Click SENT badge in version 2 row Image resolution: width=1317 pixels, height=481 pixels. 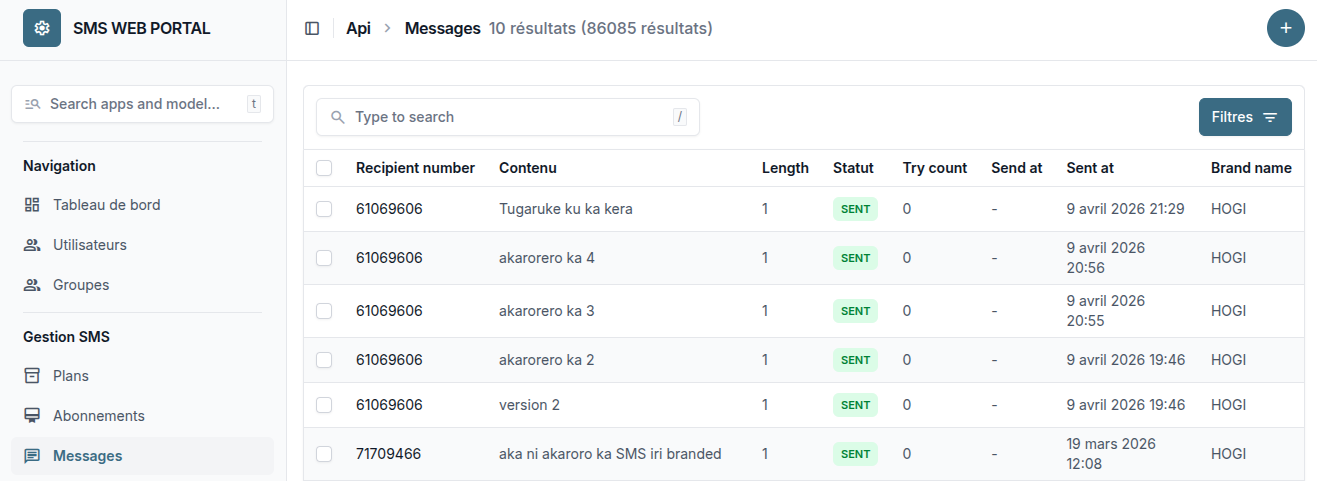click(855, 405)
